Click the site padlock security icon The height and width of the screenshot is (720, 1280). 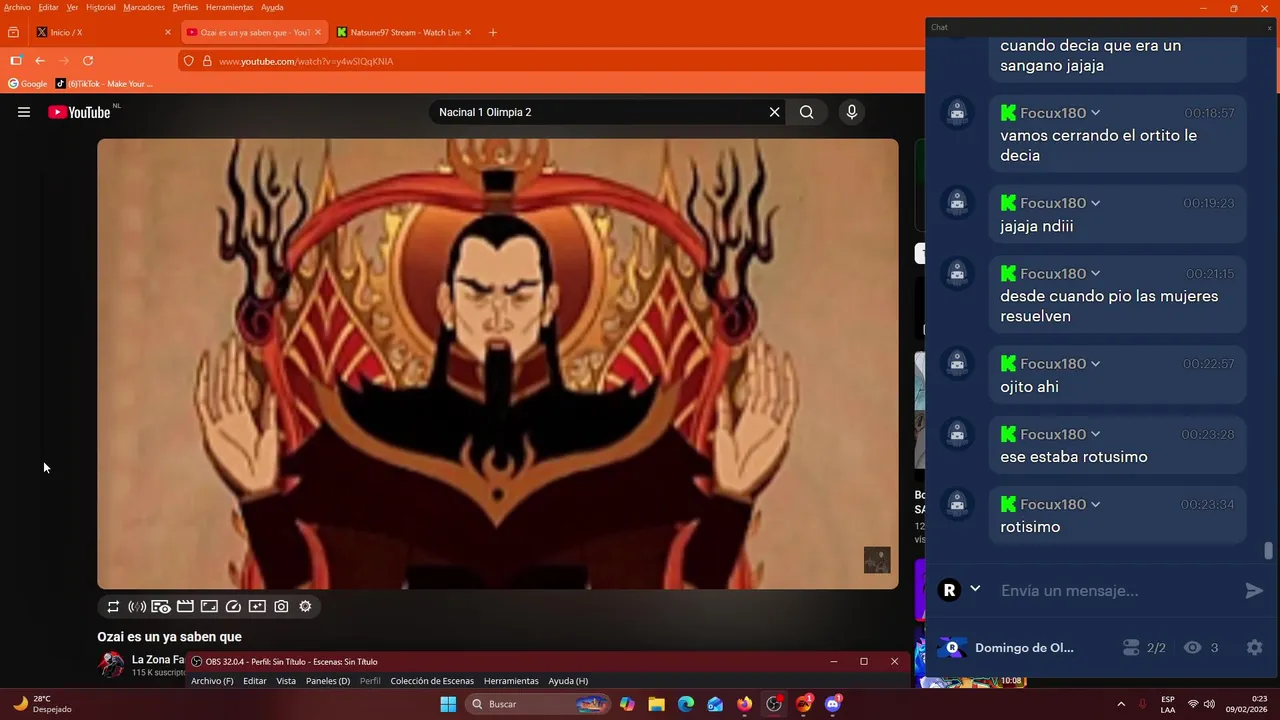coord(207,61)
